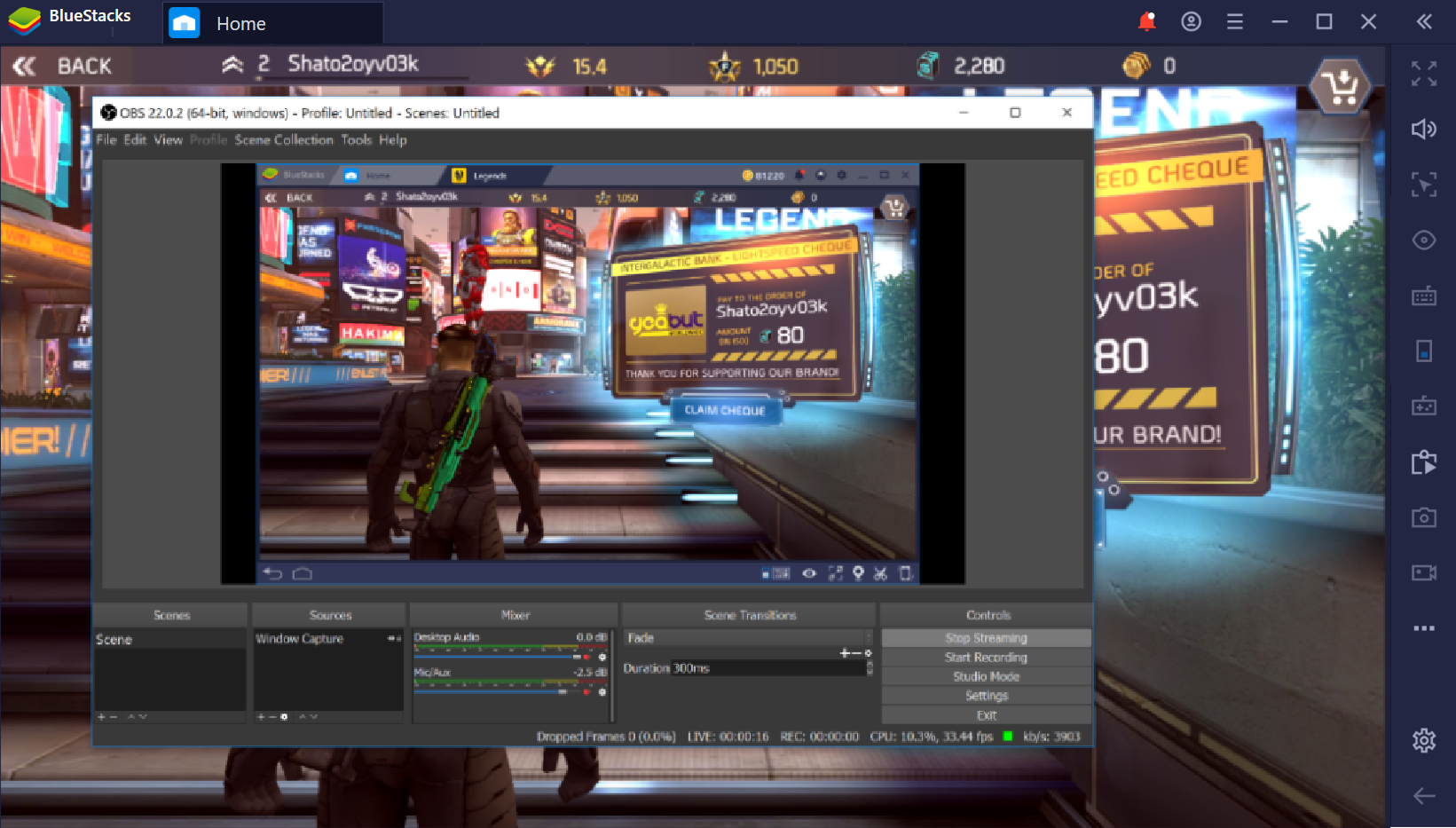Open keyboard controls from BlueStacks sidebar

coord(1423,296)
